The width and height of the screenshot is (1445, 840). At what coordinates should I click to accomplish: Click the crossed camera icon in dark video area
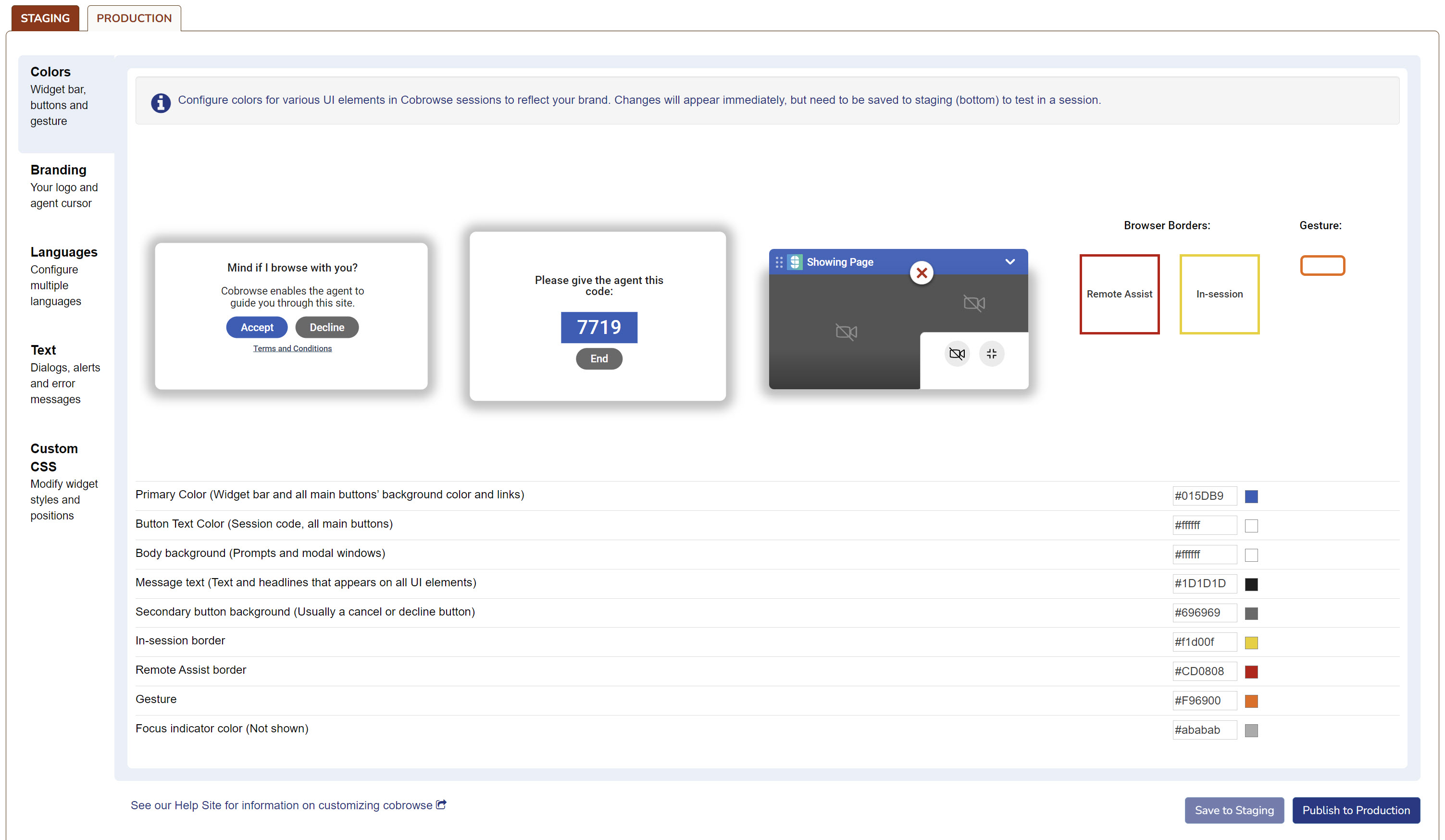[x=847, y=332]
